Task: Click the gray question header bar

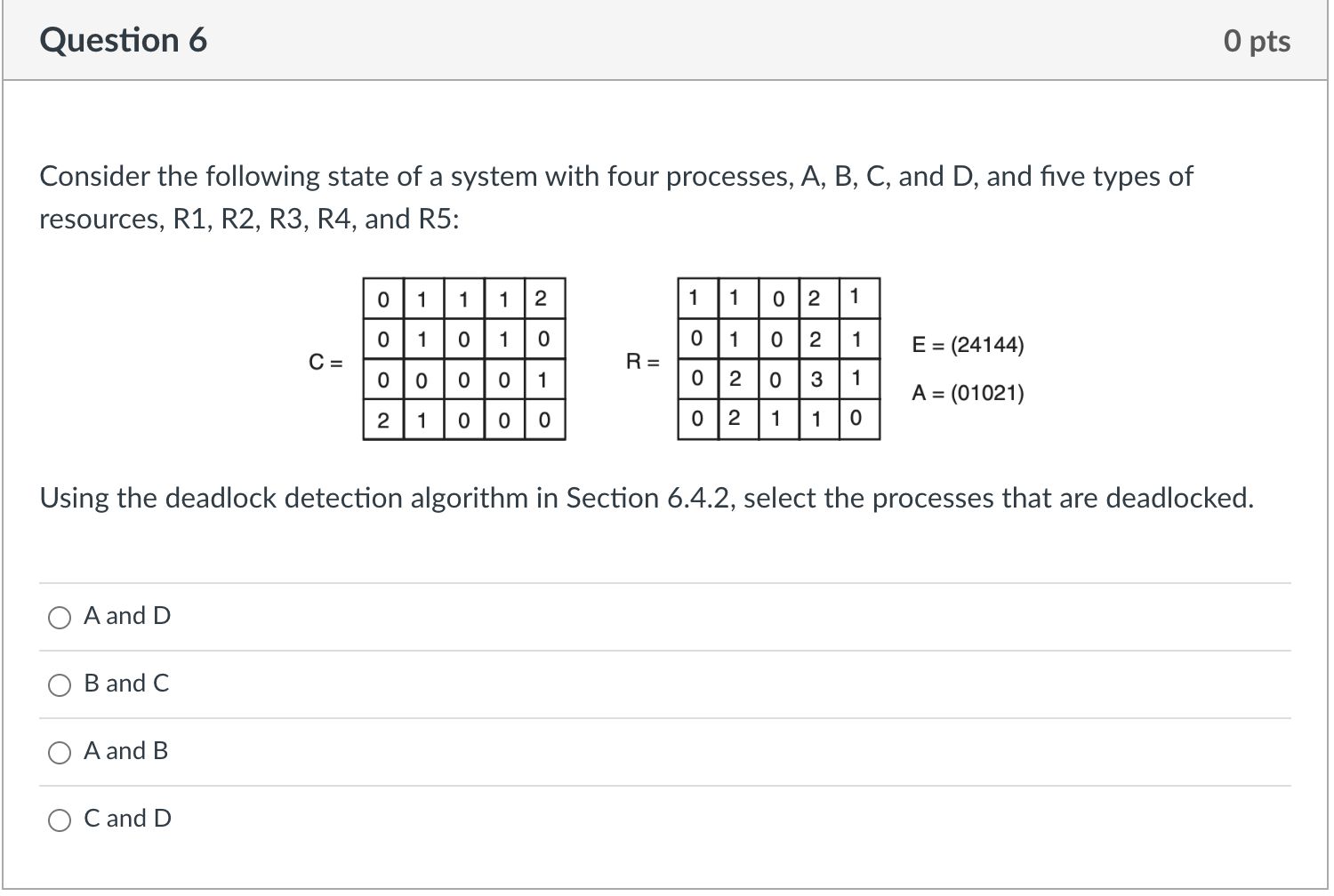Action: point(667,40)
